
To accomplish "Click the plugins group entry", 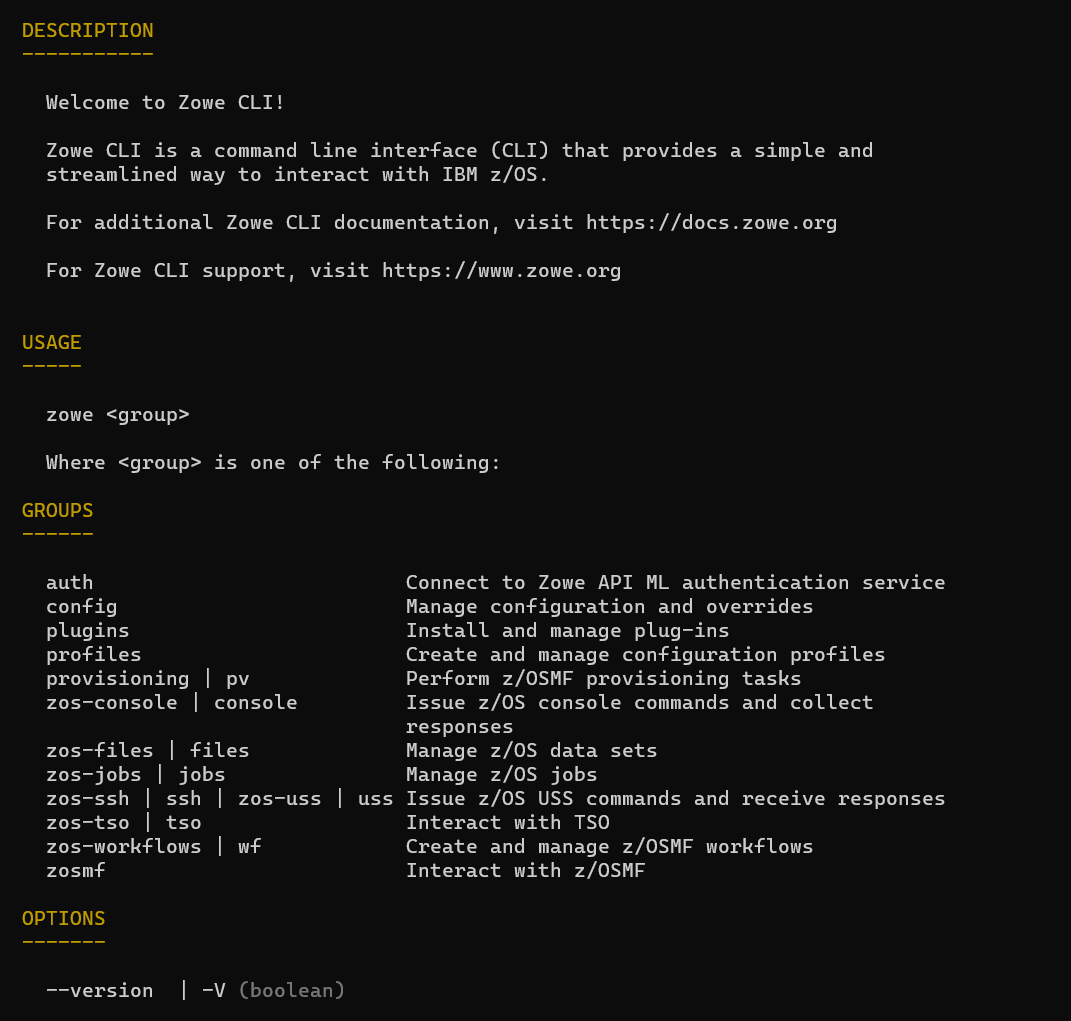I will pos(87,630).
